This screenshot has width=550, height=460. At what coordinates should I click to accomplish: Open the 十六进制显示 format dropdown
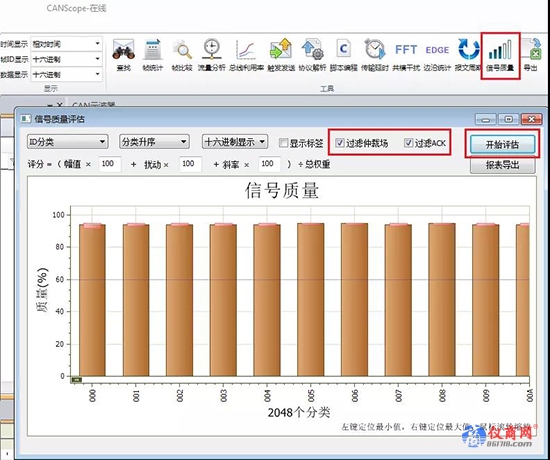click(235, 142)
